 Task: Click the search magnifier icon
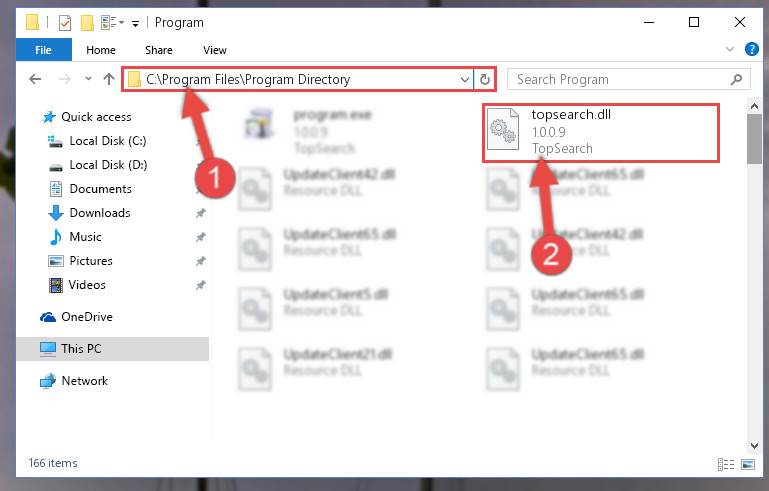(736, 79)
